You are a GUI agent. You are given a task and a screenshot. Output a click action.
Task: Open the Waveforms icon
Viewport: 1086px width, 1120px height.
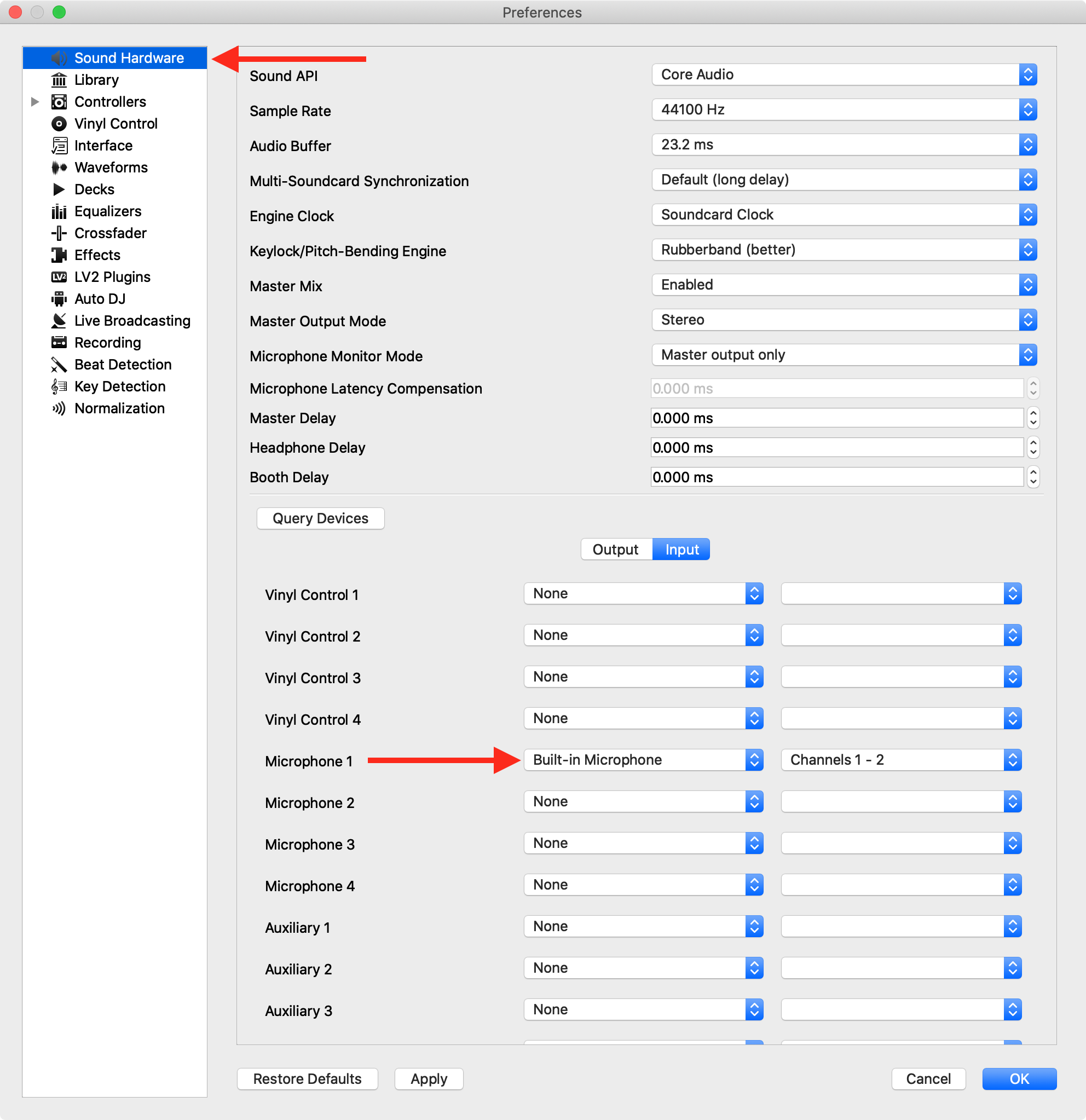[59, 168]
